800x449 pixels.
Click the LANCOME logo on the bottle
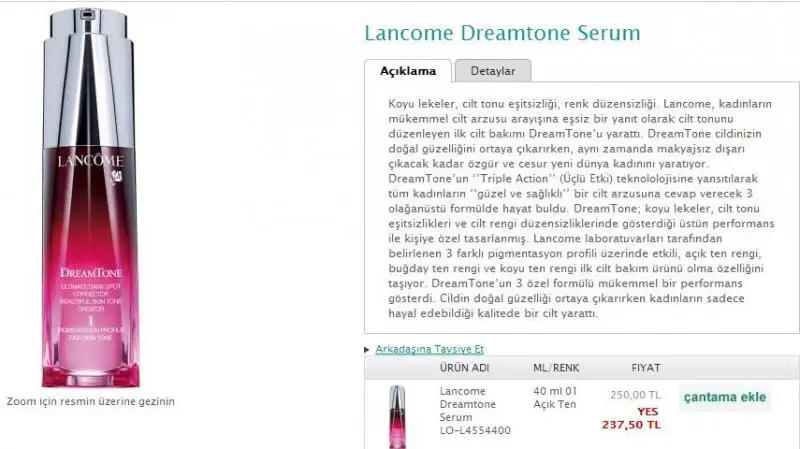pos(91,161)
